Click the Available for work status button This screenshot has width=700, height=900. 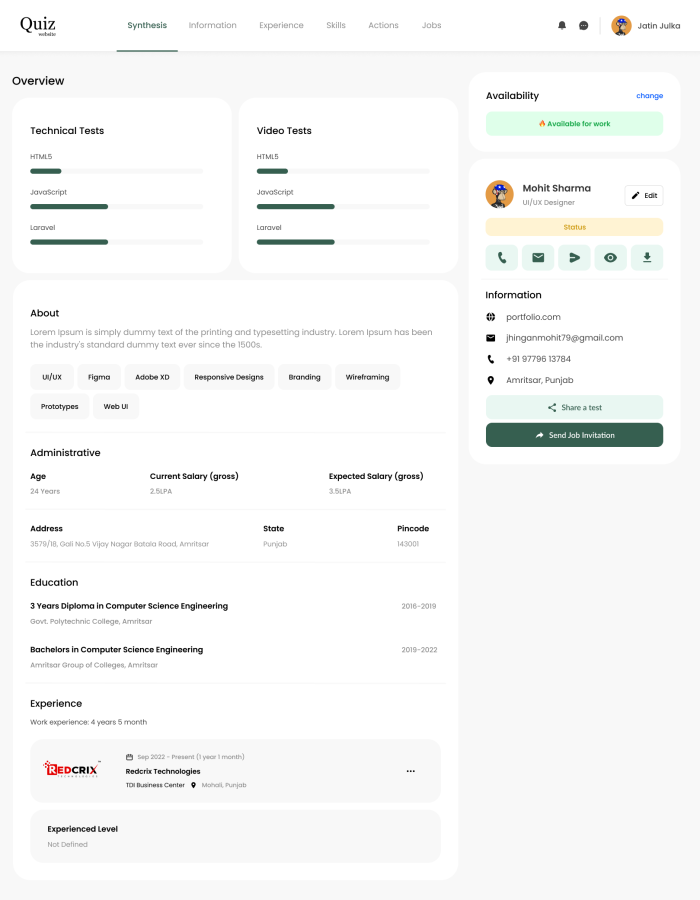point(574,124)
